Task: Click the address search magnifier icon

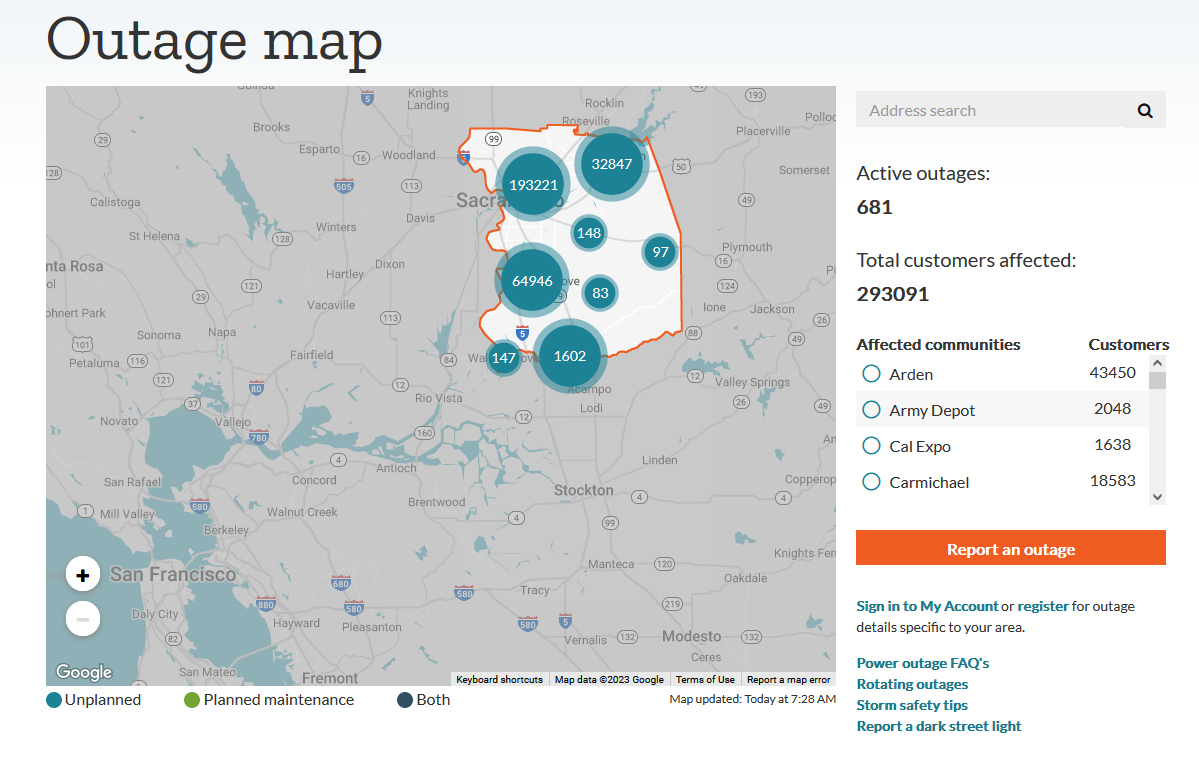Action: coord(1145,111)
